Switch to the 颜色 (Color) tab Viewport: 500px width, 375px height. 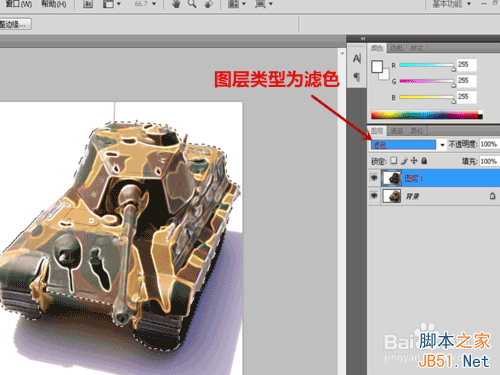[x=377, y=48]
